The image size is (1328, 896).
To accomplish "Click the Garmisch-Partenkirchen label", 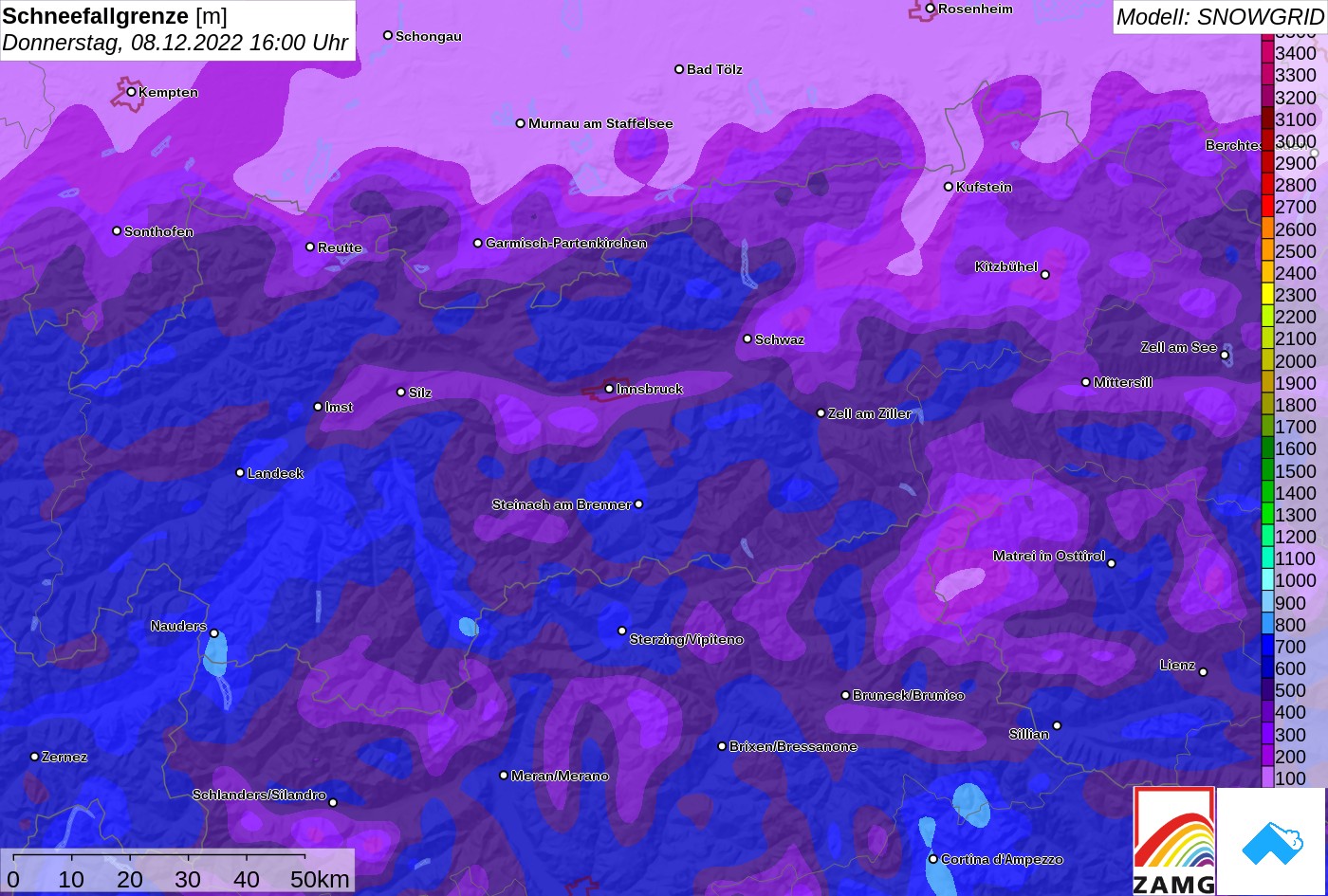I will (566, 244).
